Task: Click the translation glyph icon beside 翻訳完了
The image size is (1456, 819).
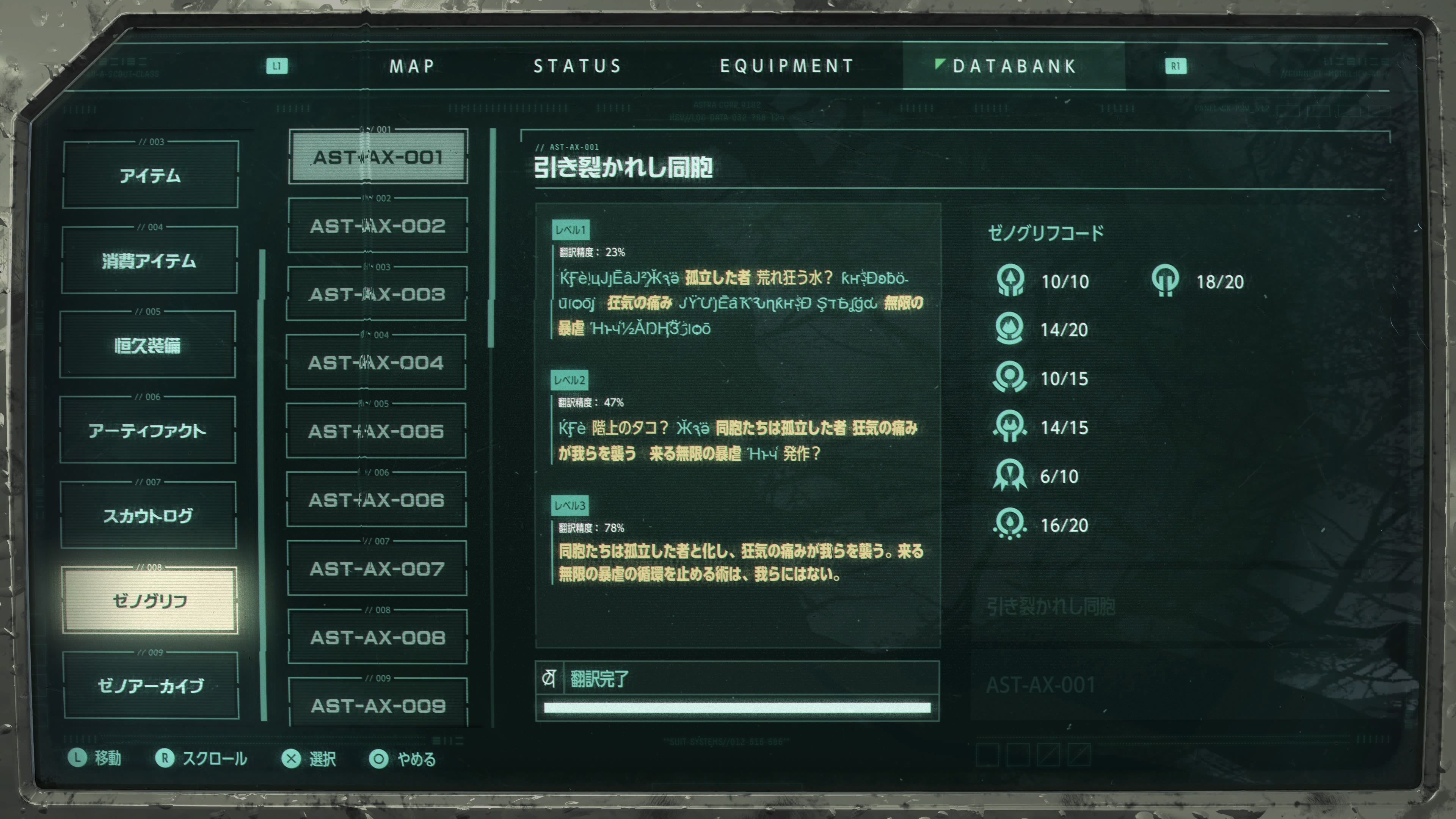Action: click(x=549, y=678)
